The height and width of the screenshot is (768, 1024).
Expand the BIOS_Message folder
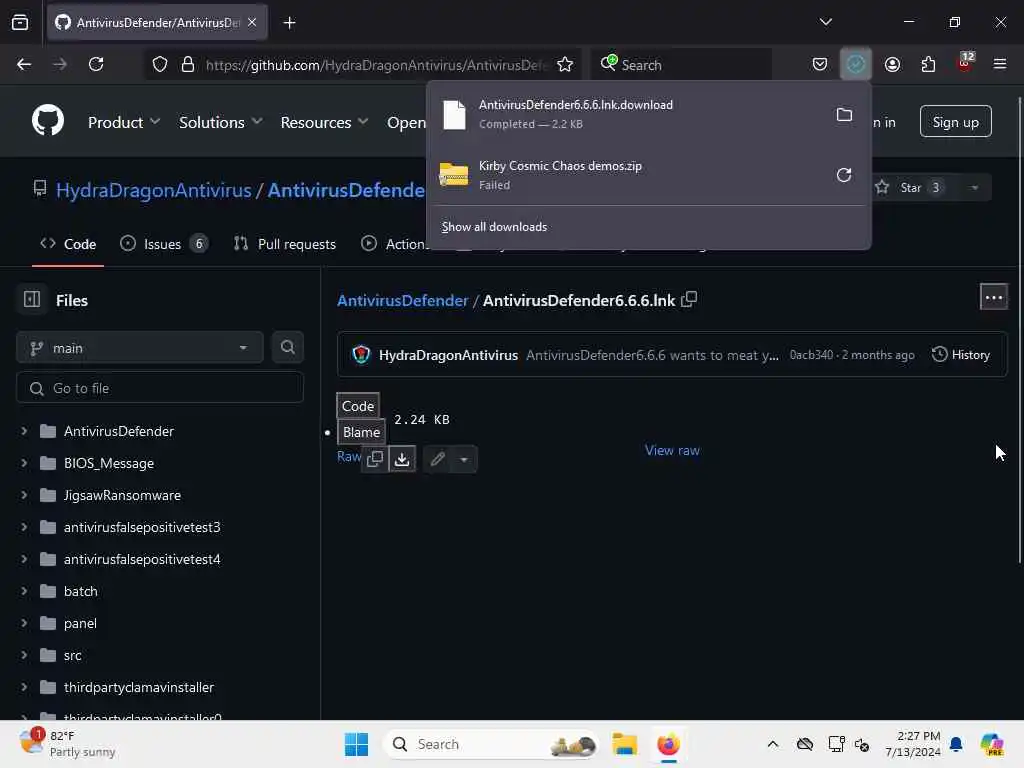point(24,463)
